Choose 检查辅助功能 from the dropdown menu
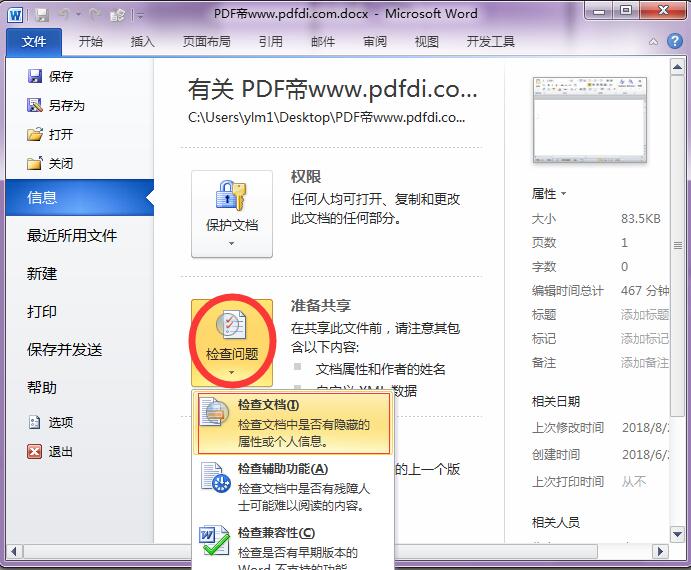The width and height of the screenshot is (691, 570). tap(294, 487)
